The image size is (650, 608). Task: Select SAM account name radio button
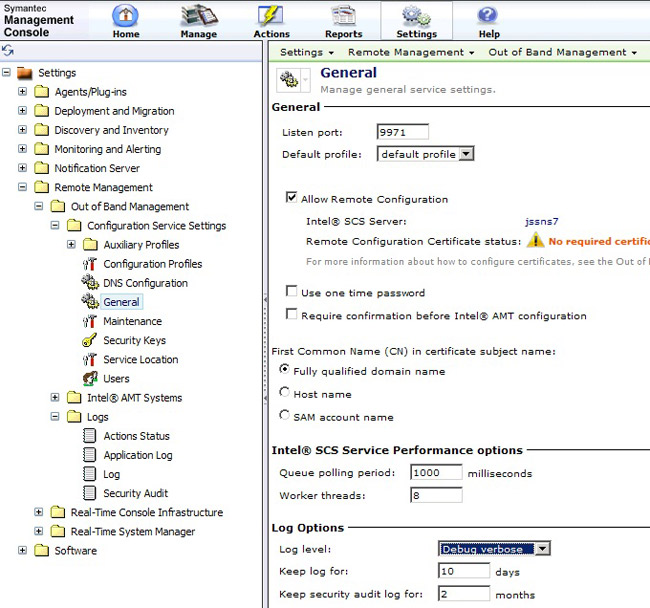tap(284, 414)
